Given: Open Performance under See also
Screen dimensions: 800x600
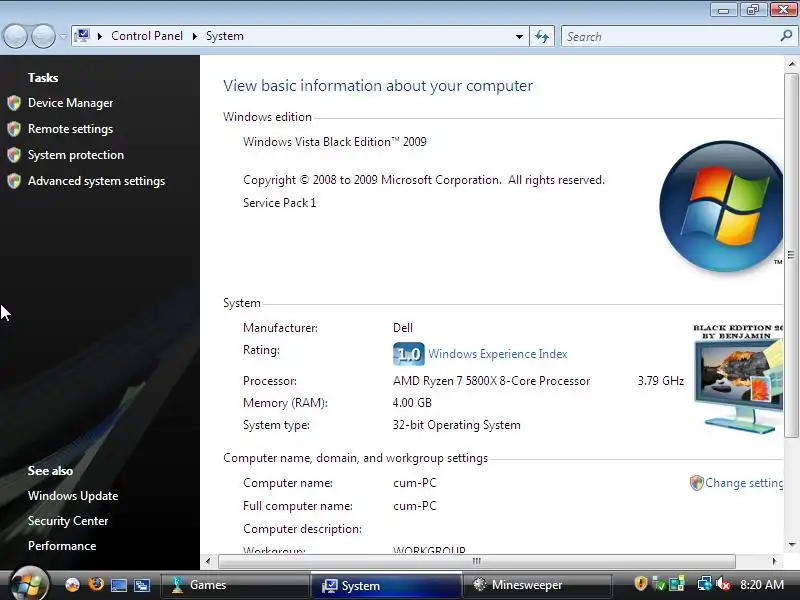Looking at the screenshot, I should [x=62, y=546].
